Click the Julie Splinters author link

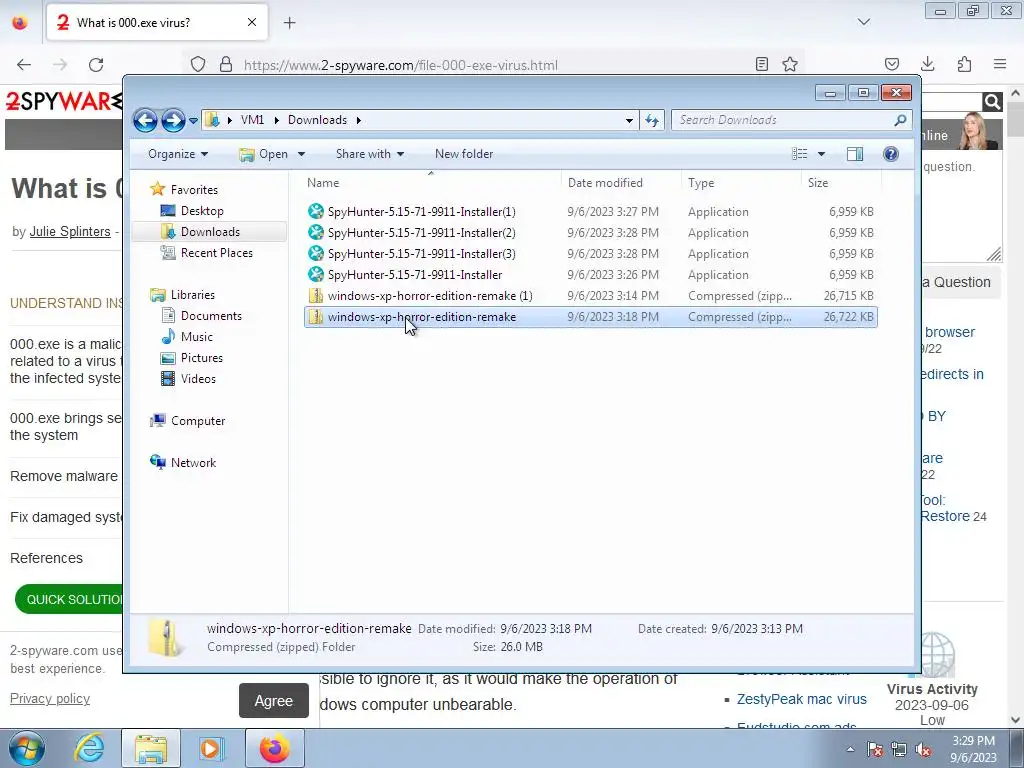(70, 231)
